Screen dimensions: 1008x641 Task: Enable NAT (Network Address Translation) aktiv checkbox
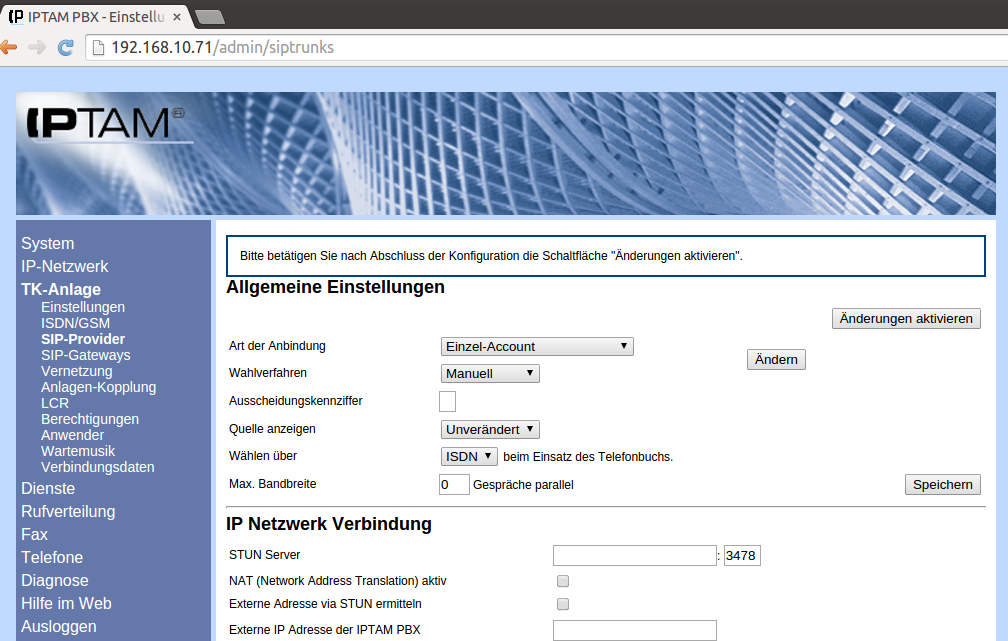pos(563,580)
